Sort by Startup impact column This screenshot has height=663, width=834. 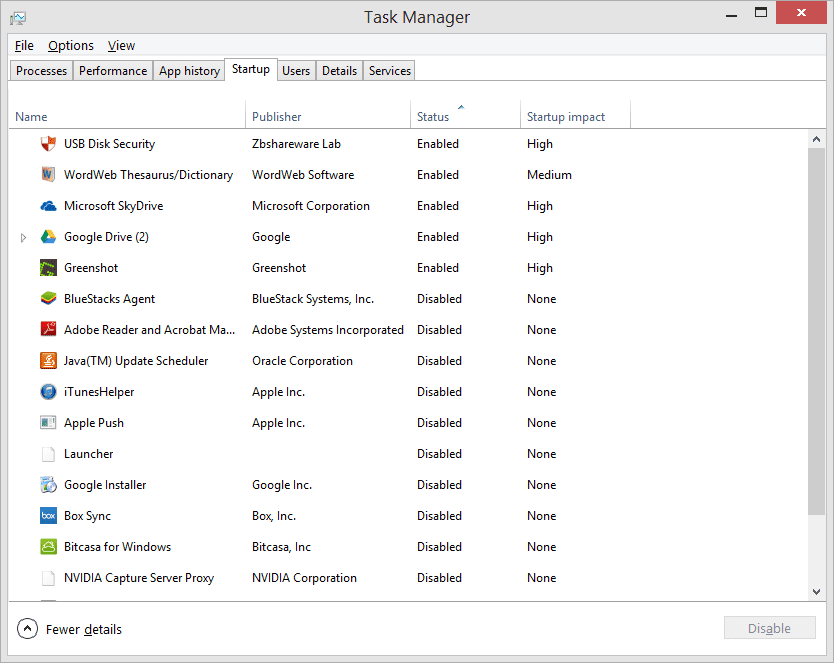(x=566, y=117)
